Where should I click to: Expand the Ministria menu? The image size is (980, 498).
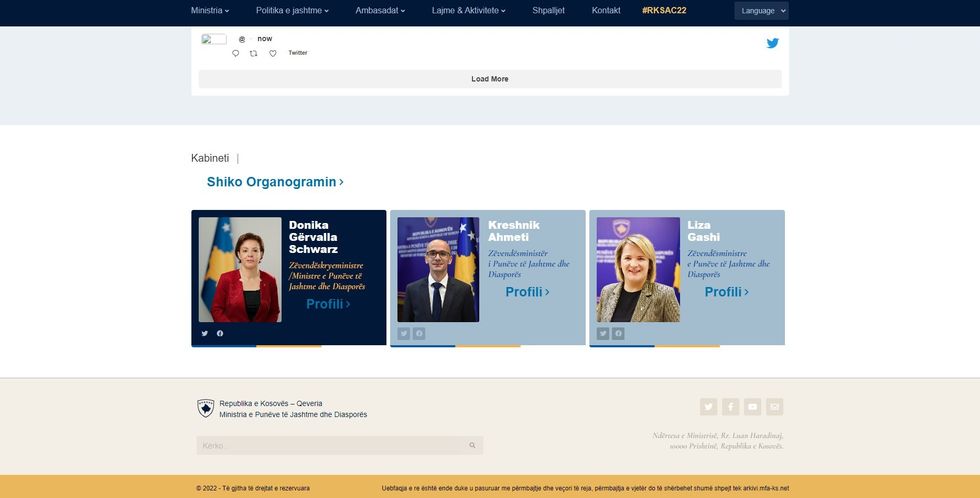pos(210,11)
